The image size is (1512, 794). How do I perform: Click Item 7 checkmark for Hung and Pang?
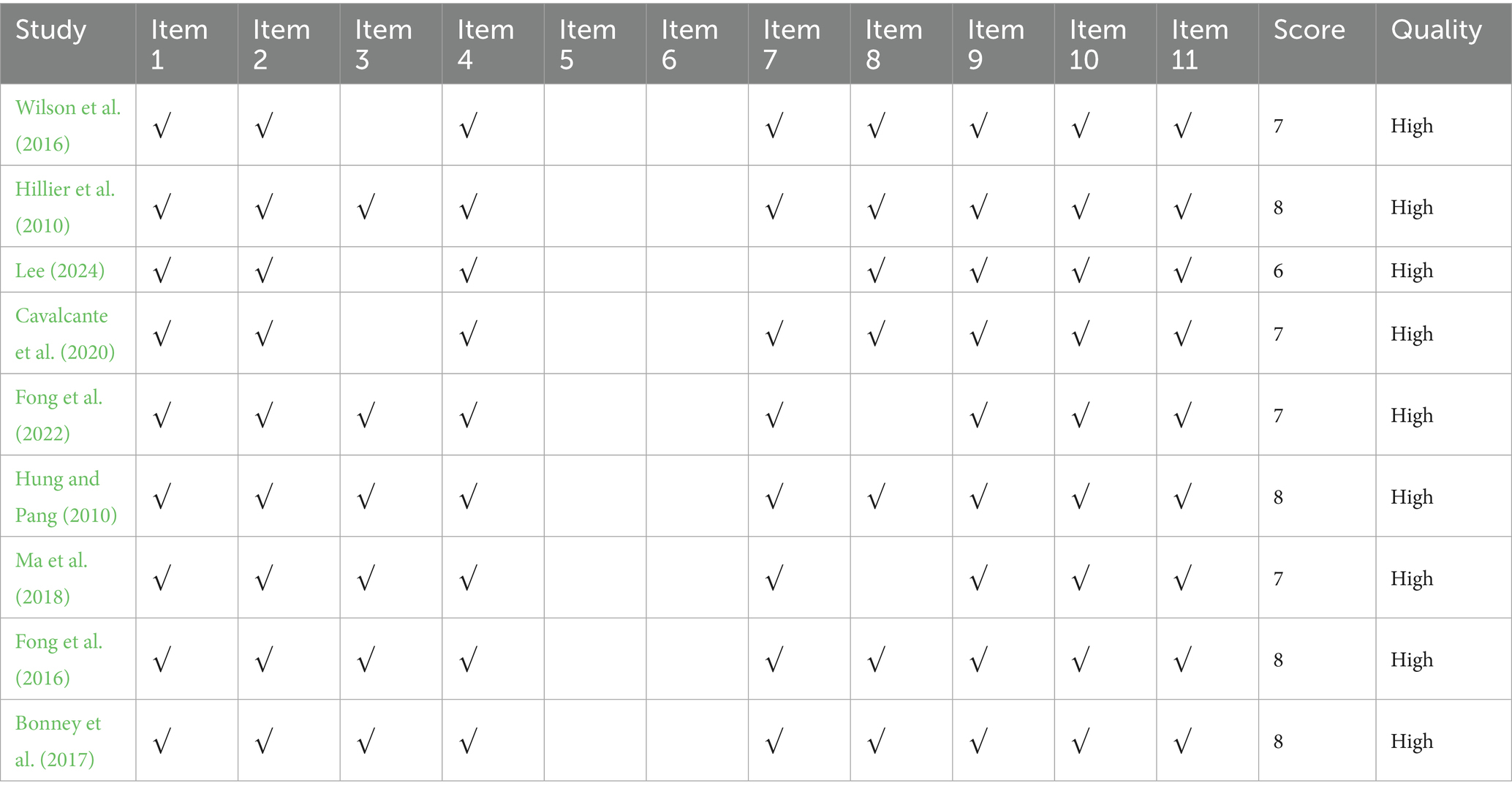click(774, 498)
